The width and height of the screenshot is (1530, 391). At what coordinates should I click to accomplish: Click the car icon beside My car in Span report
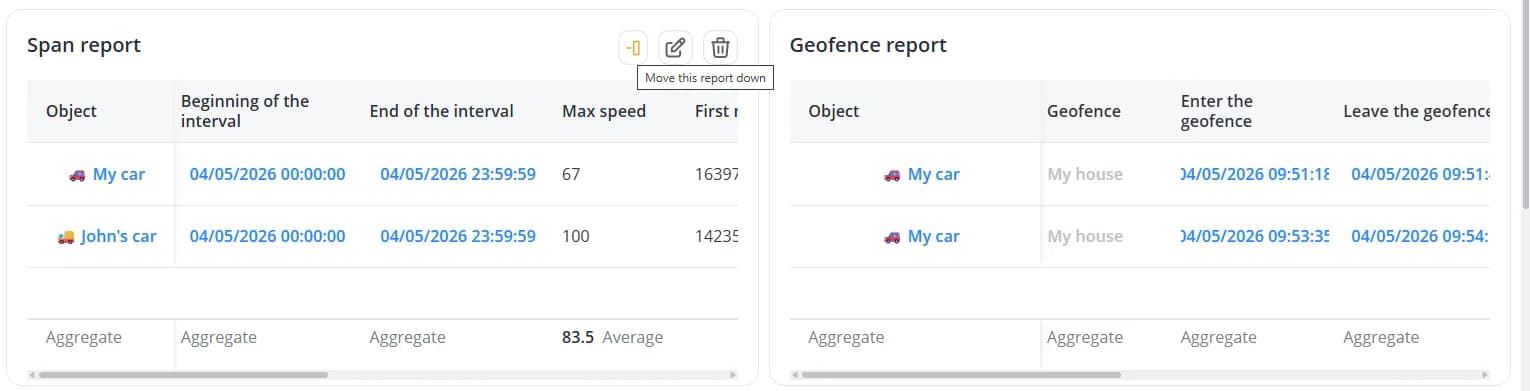tap(77, 174)
